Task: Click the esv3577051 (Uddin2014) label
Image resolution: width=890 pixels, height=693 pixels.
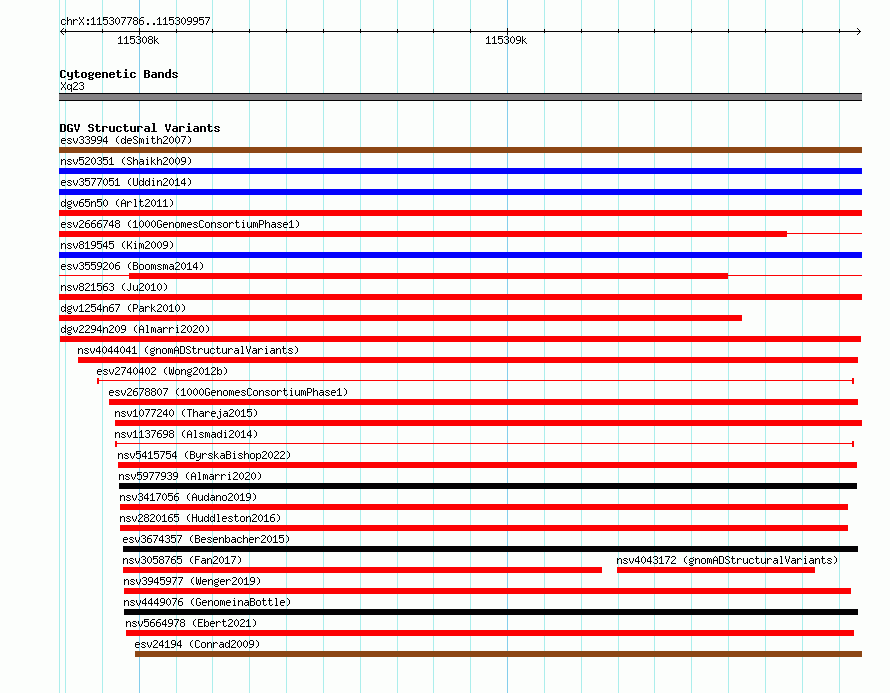Action: pos(126,182)
